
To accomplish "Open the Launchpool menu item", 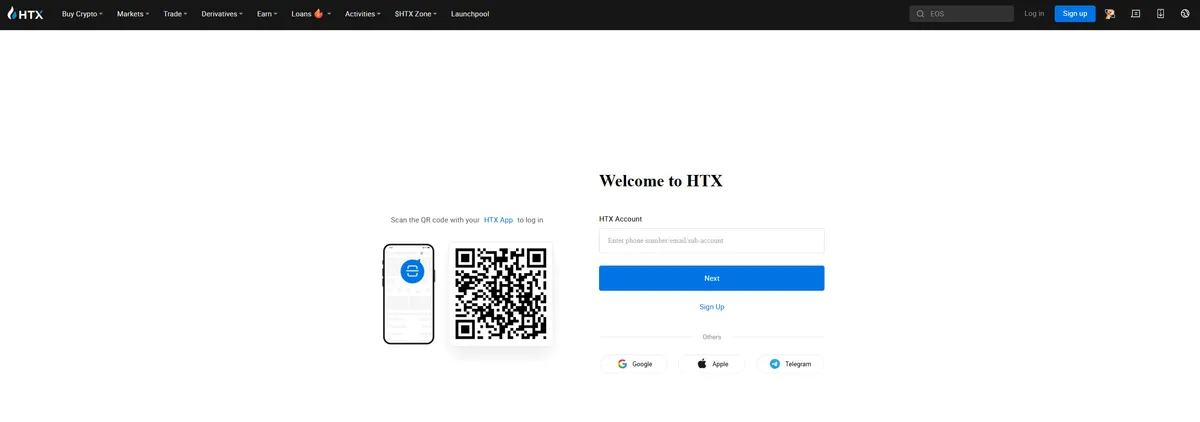I will tap(470, 14).
